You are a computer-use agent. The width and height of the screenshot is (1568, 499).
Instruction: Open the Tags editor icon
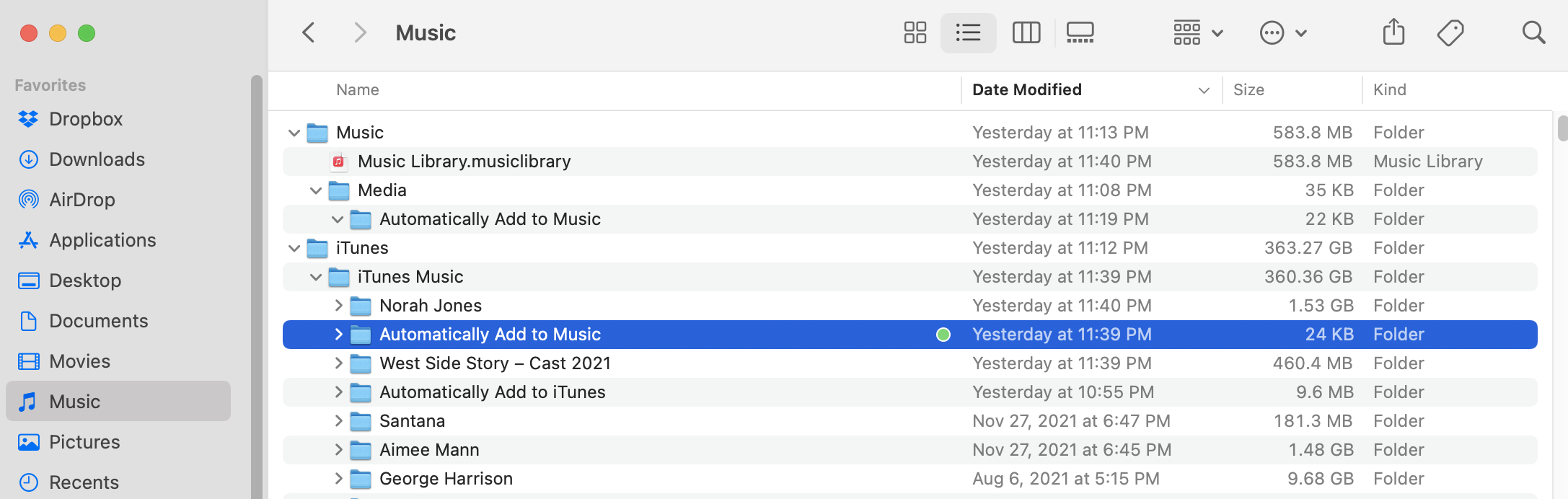(1450, 32)
